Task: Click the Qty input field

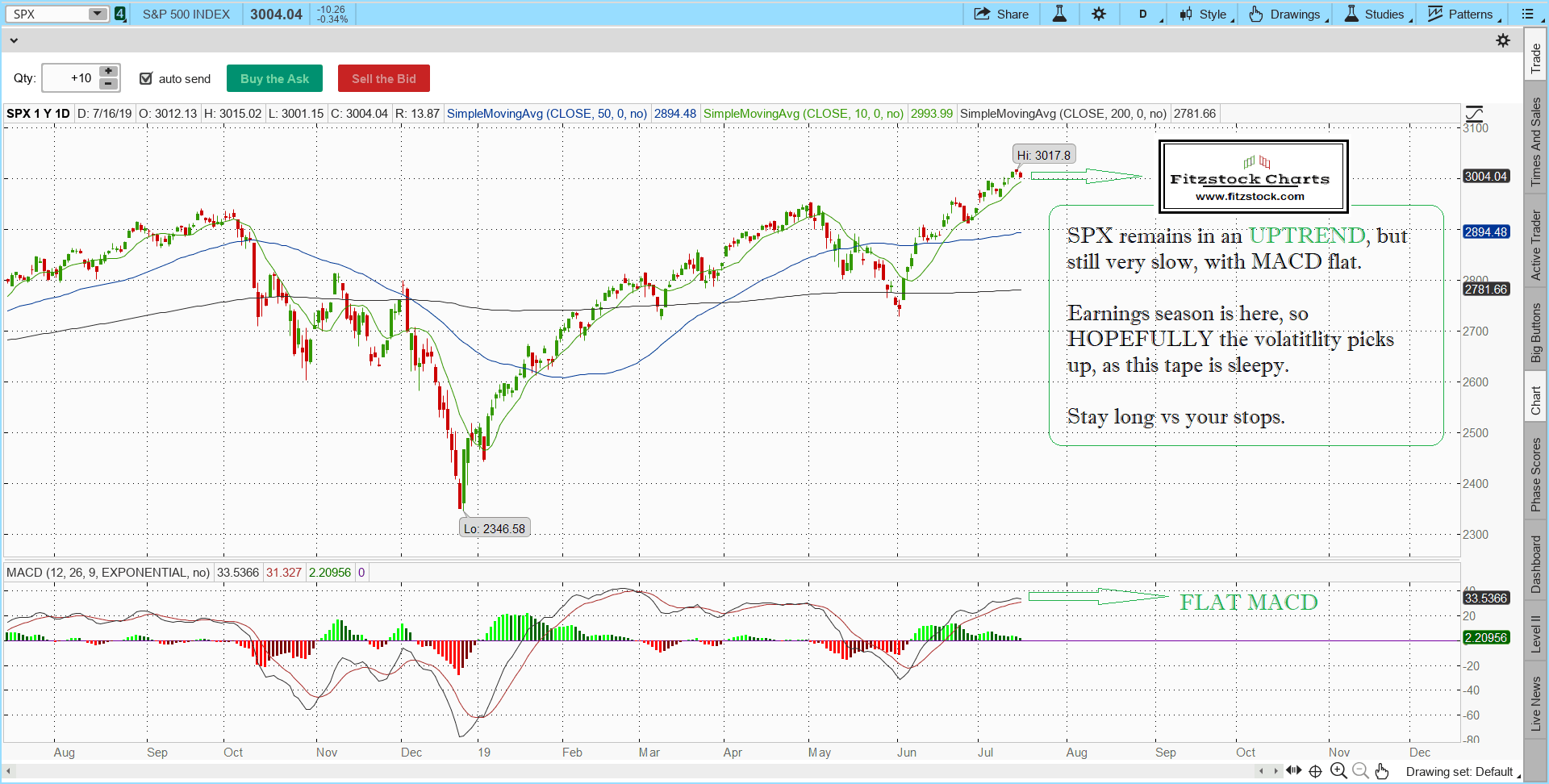Action: click(x=71, y=78)
